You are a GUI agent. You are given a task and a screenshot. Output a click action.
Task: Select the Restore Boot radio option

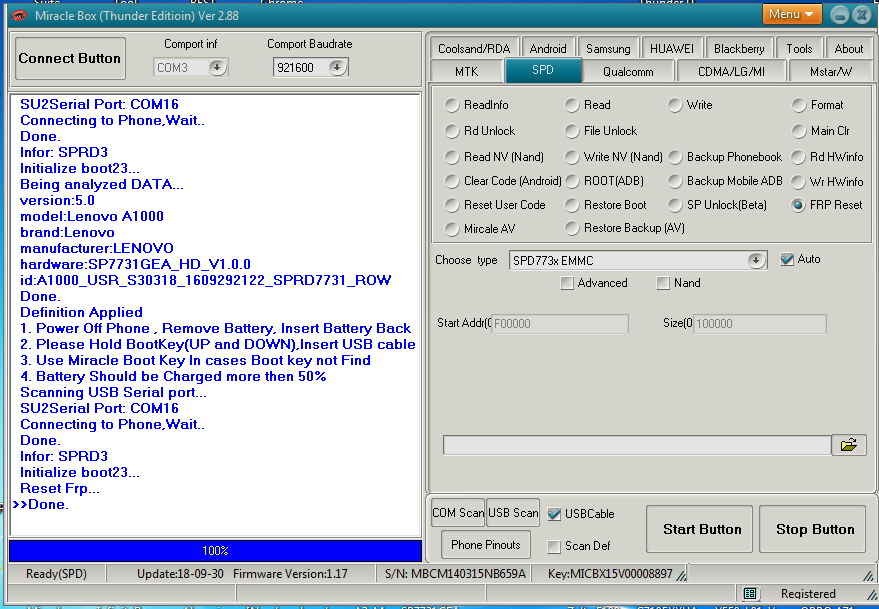click(571, 205)
